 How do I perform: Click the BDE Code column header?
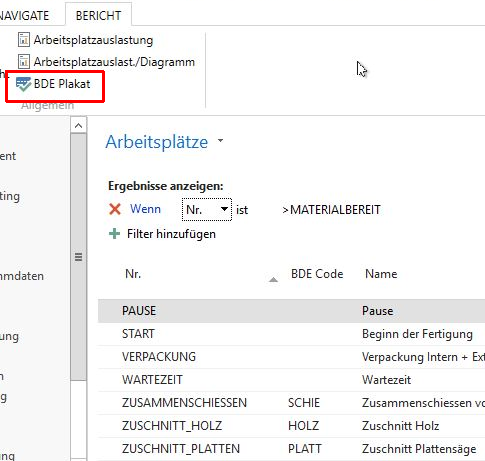[317, 274]
